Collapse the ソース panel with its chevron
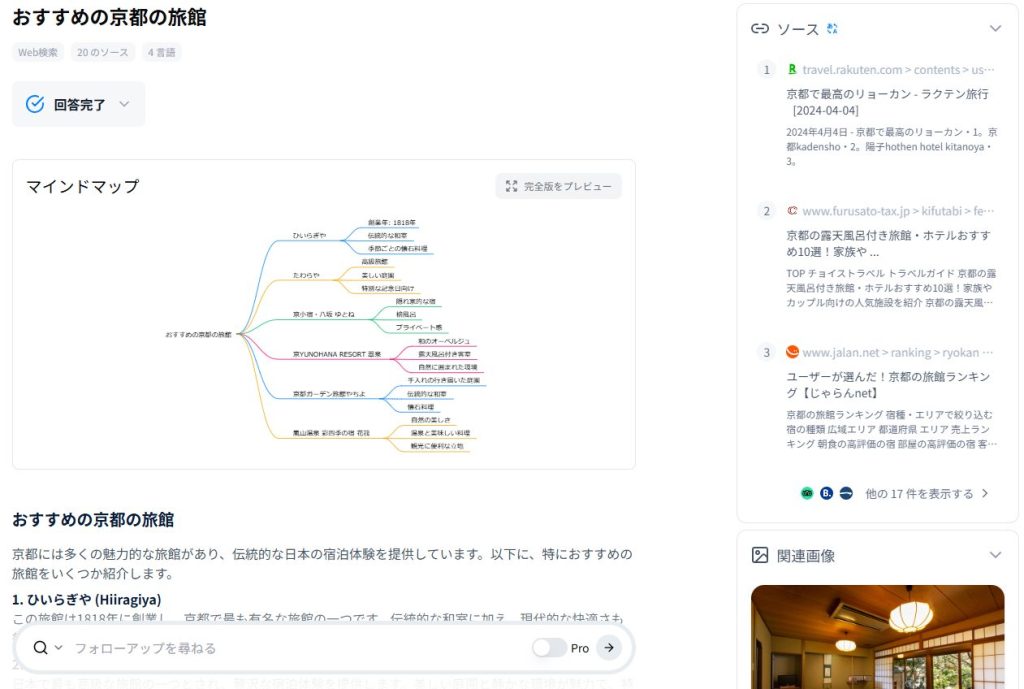The height and width of the screenshot is (689, 1024). tap(994, 29)
